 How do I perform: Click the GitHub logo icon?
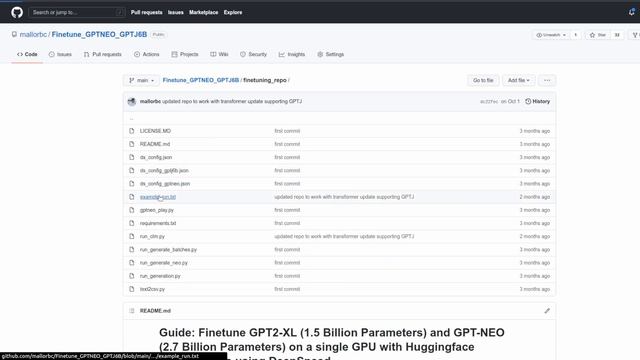tap(17, 12)
